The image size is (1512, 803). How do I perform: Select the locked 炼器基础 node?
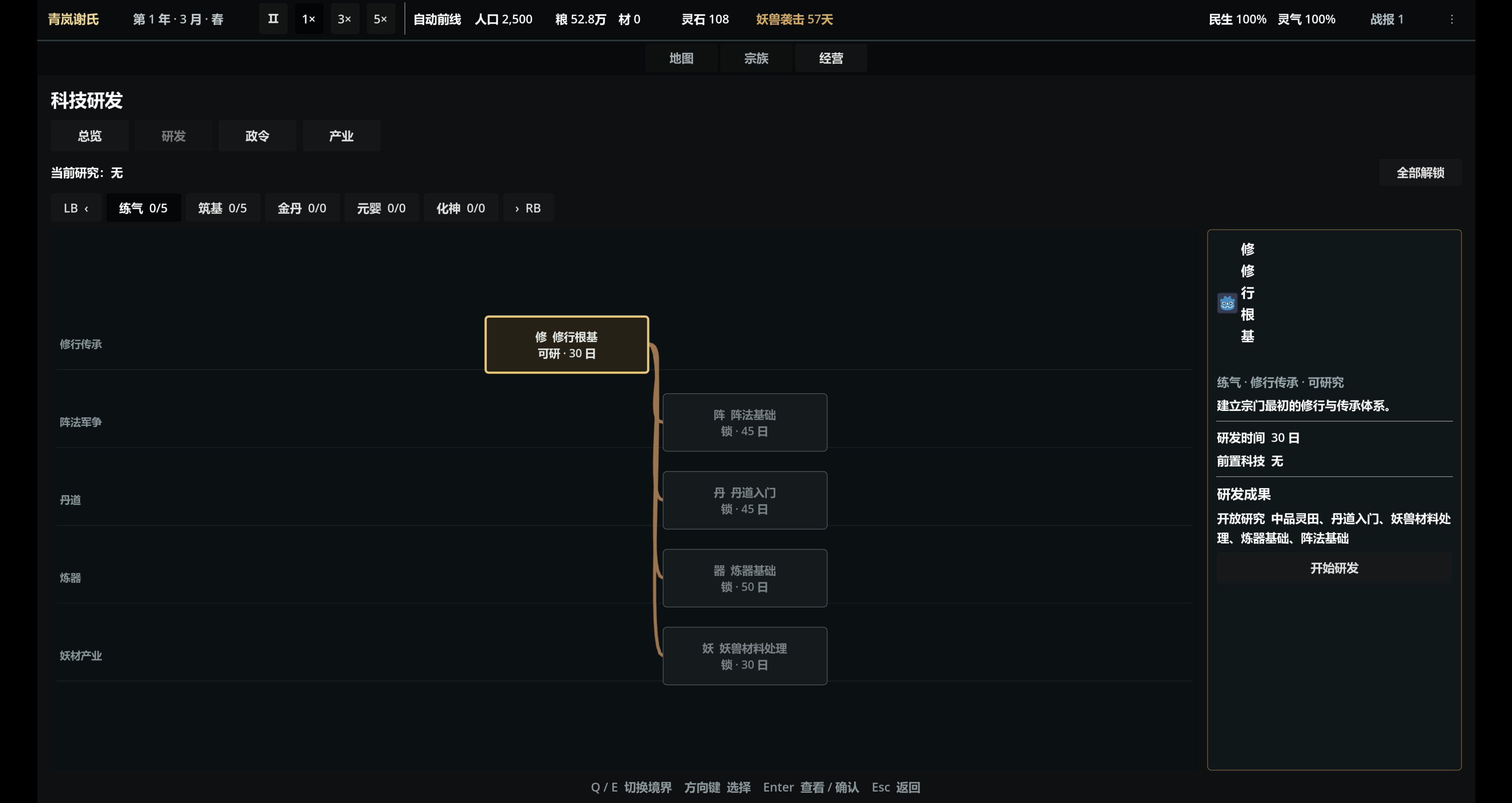[x=745, y=578]
